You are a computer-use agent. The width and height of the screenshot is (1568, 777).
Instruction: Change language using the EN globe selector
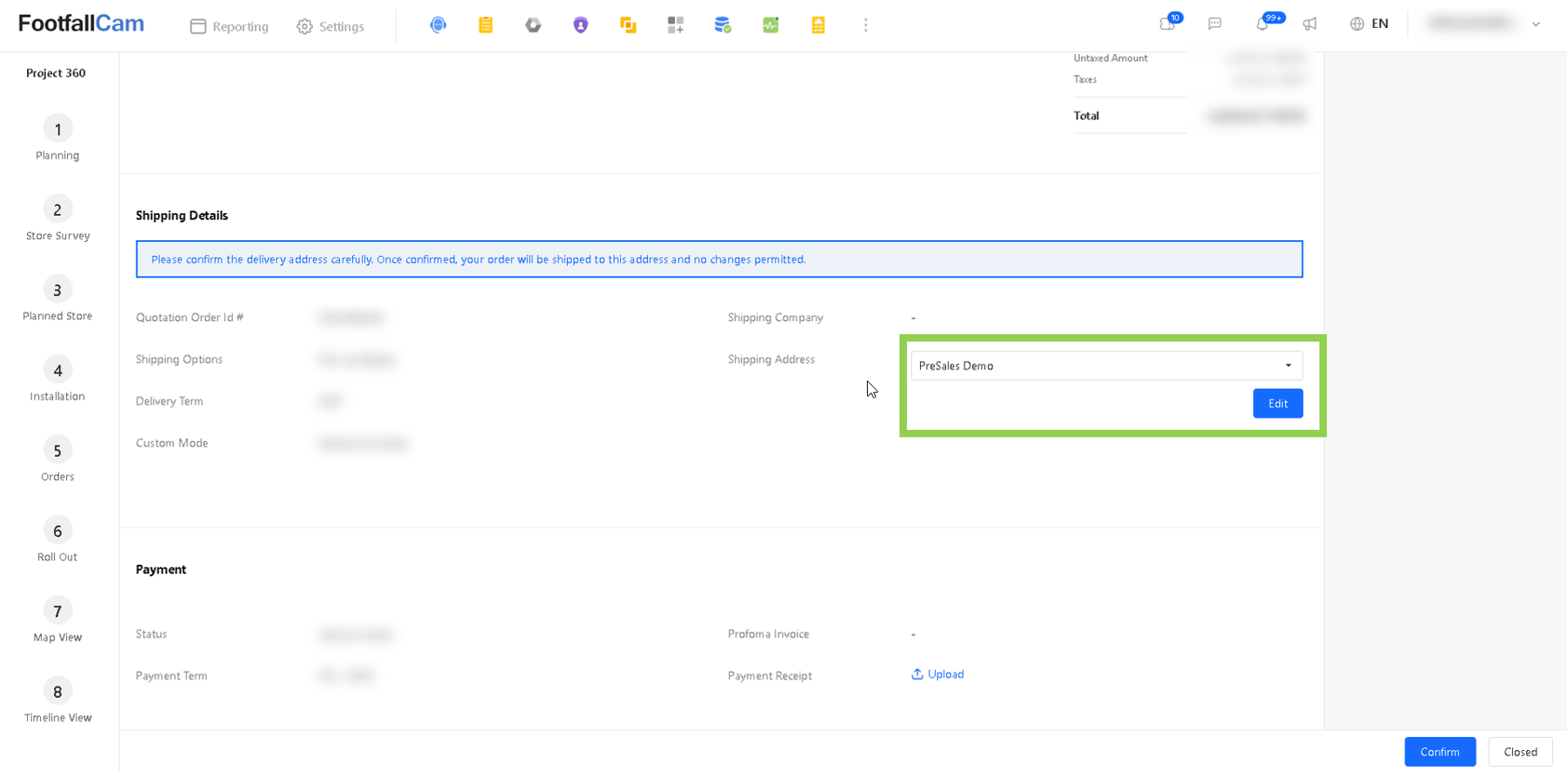[1369, 24]
